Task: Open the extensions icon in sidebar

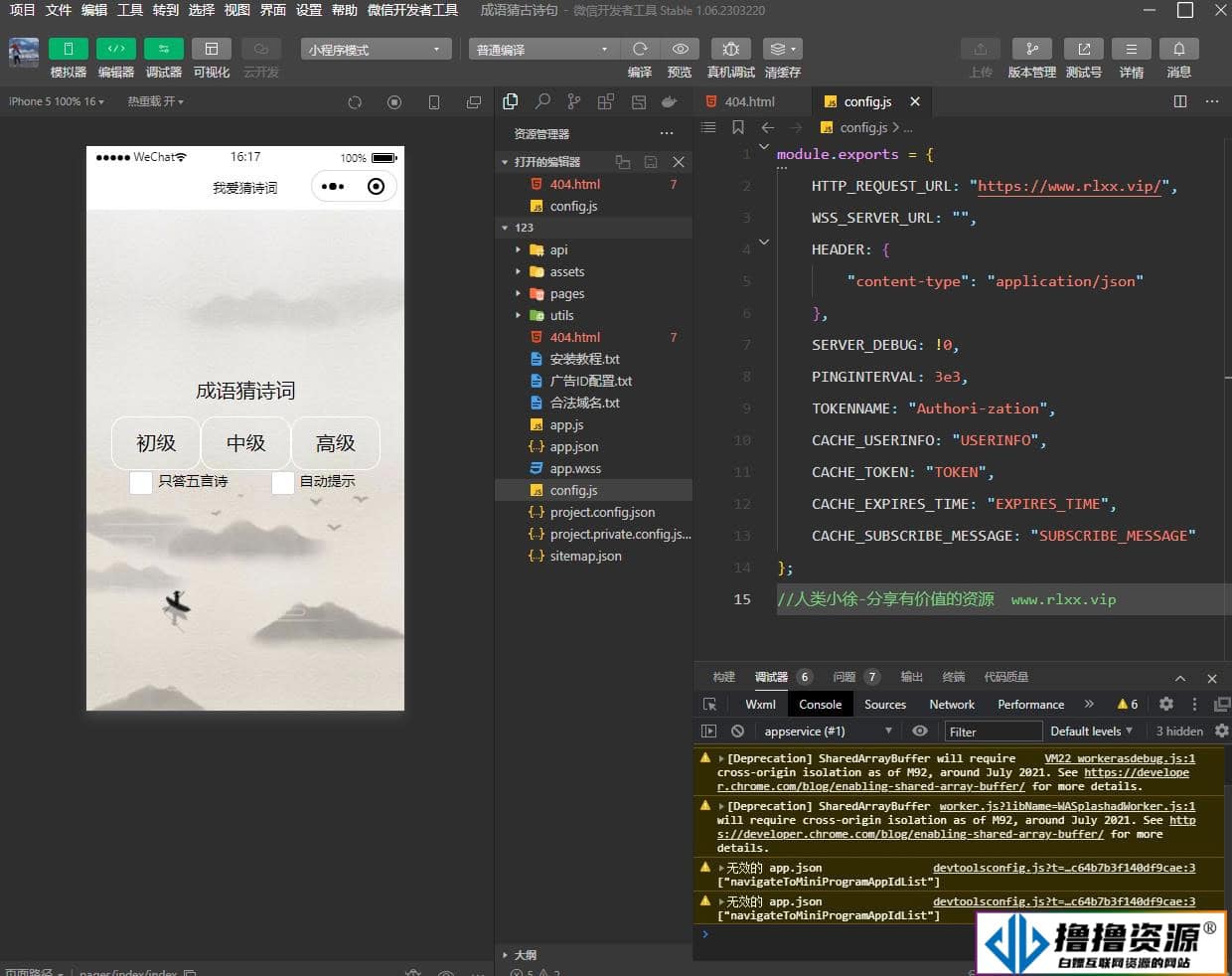Action: [606, 101]
